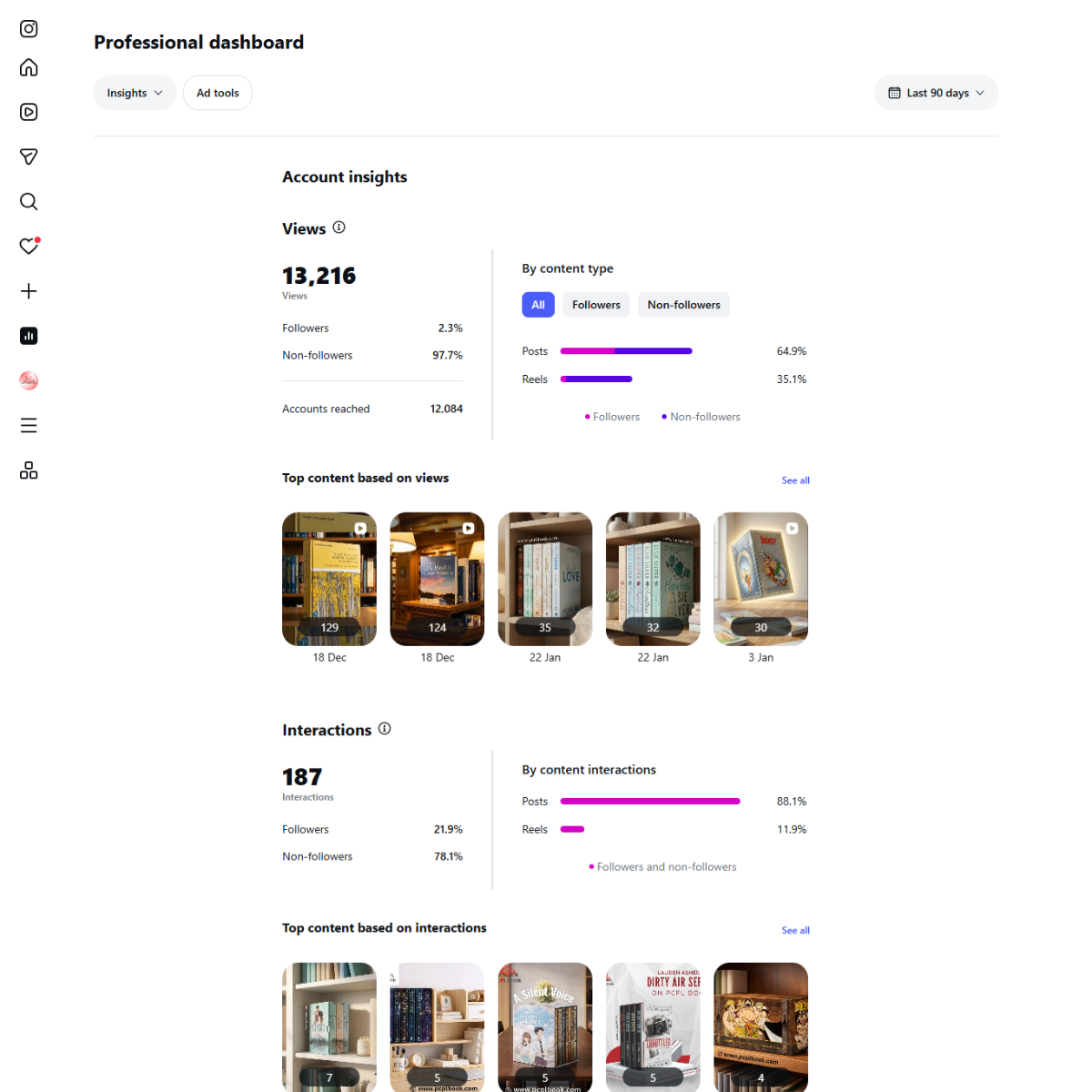Open Search from sidebar
The width and height of the screenshot is (1092, 1092).
coord(29,201)
